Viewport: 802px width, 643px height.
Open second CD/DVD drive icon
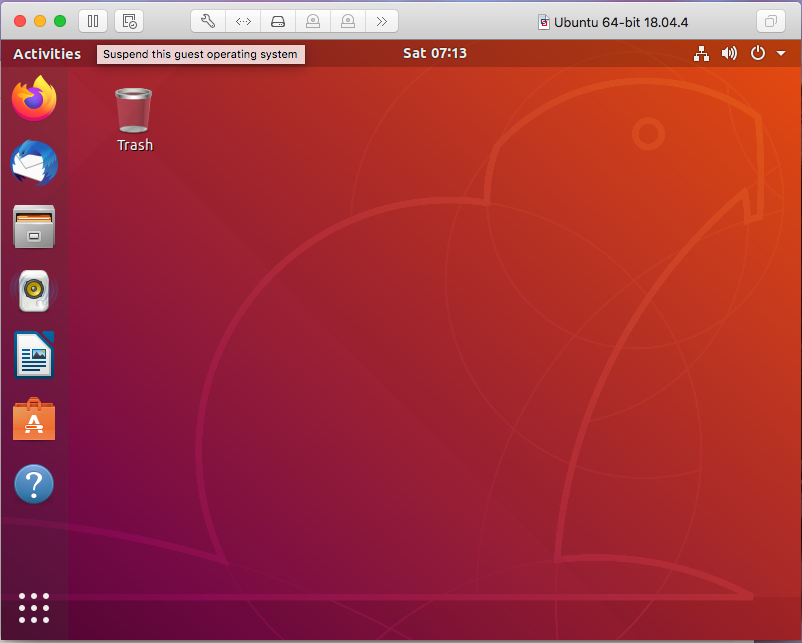[x=348, y=21]
